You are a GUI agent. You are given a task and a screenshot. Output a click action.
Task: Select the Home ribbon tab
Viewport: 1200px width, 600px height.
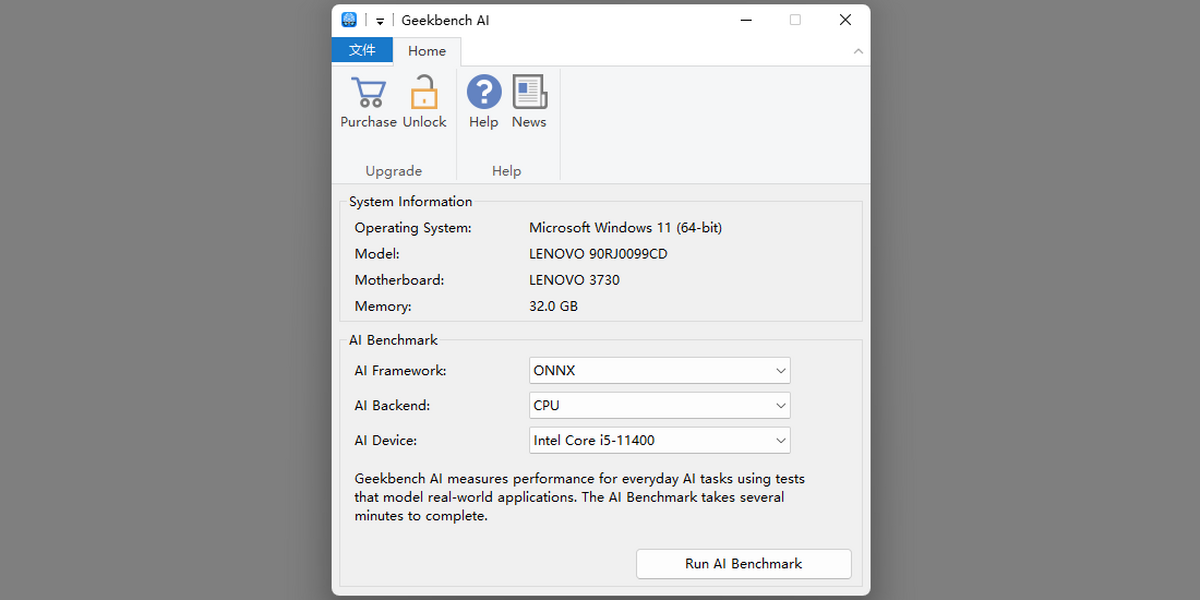[427, 51]
